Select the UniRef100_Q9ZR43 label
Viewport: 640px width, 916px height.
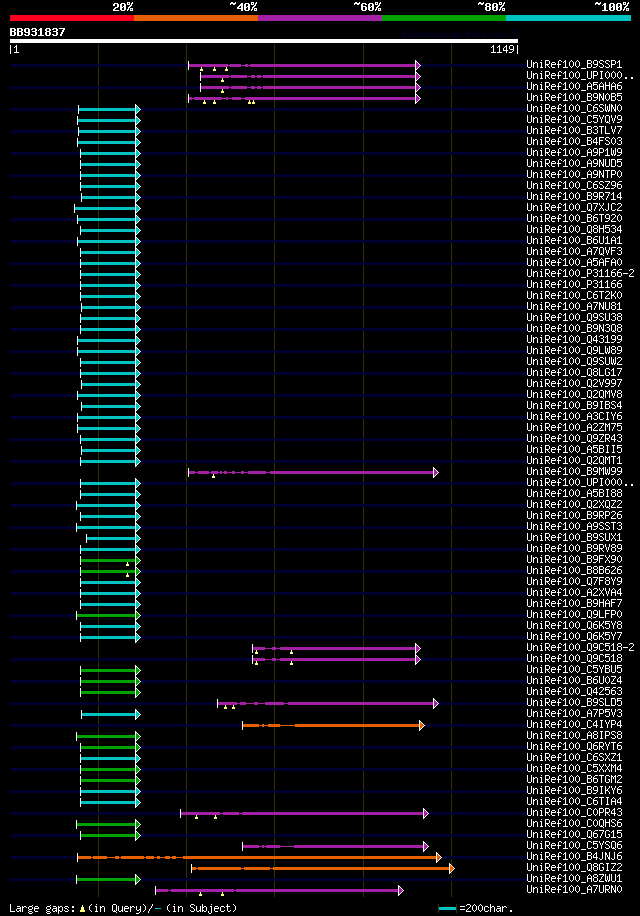(x=574, y=439)
